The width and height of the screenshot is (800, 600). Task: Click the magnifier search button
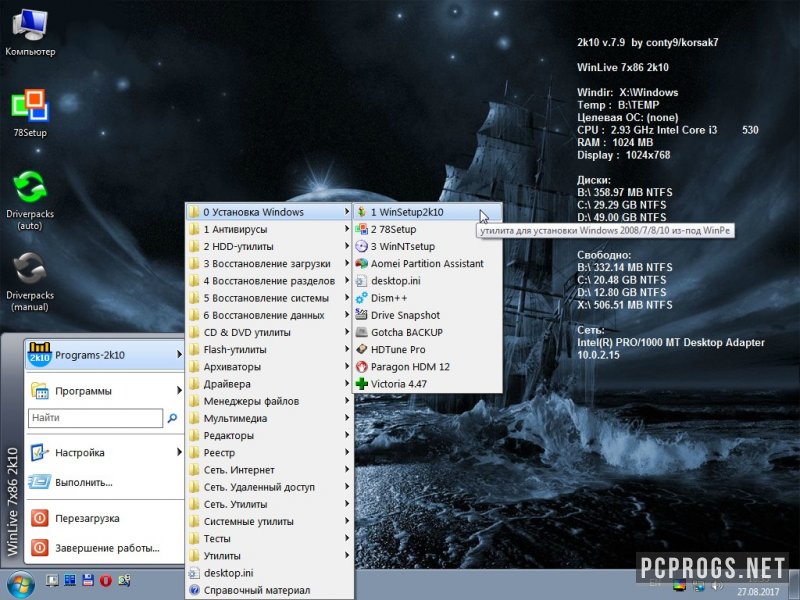tap(172, 418)
